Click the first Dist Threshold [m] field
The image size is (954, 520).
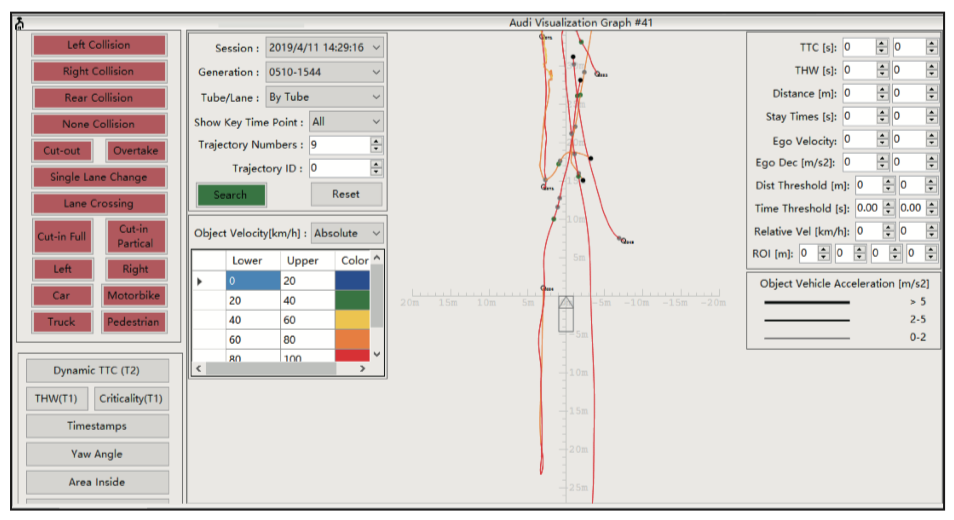869,185
